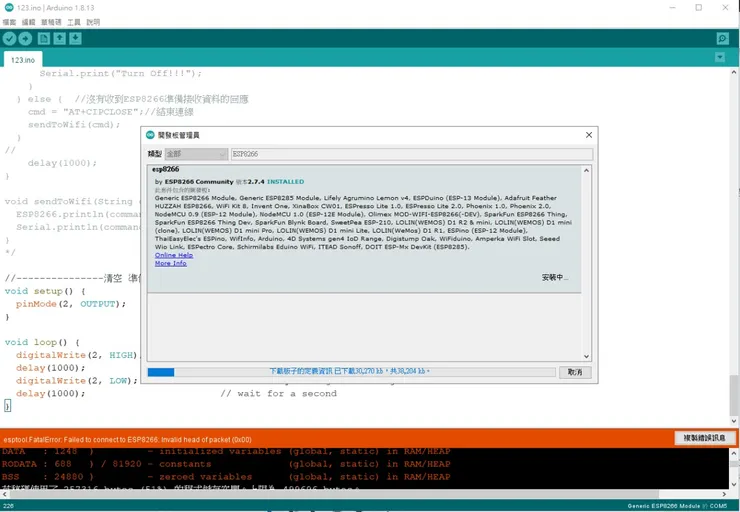Click the Arduino icon in Boards Manager title
The width and height of the screenshot is (740, 512).
150,135
